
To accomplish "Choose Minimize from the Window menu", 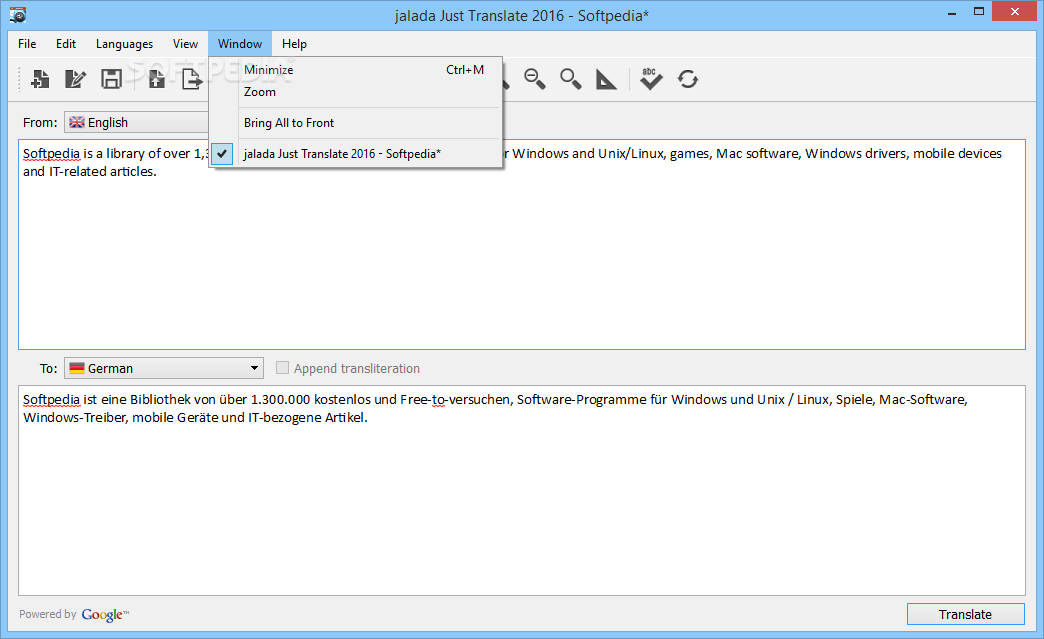I will tap(356, 70).
